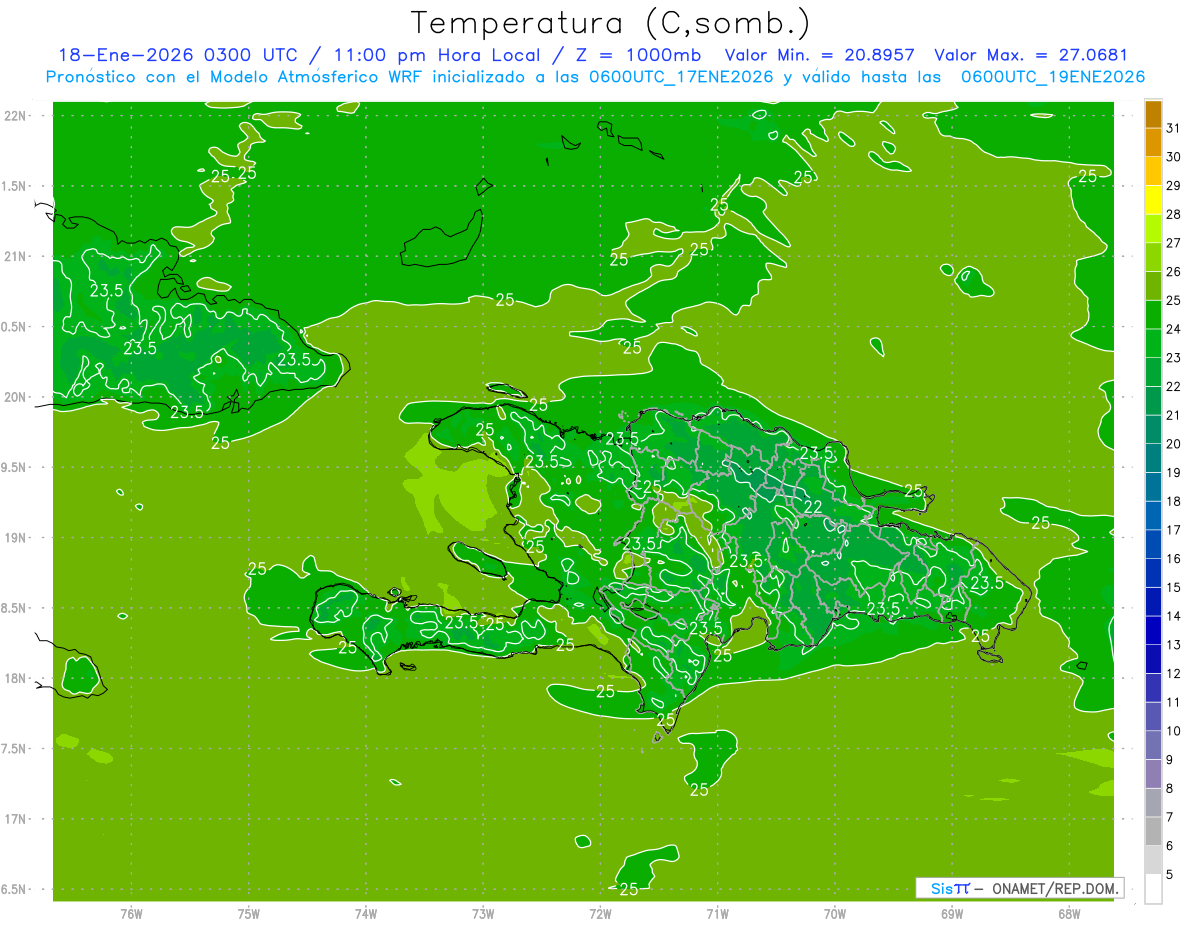
Task: Click the colorbar label '5'
Action: [x=1170, y=875]
